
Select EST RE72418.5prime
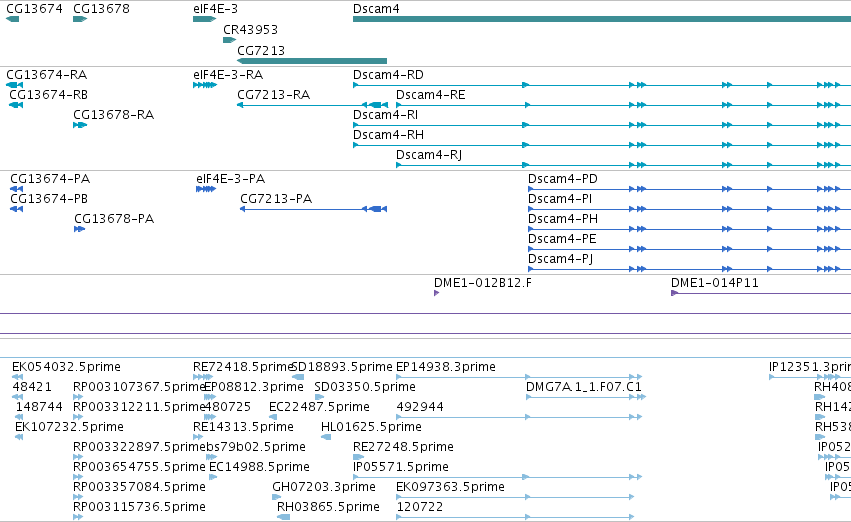pyautogui.click(x=203, y=377)
